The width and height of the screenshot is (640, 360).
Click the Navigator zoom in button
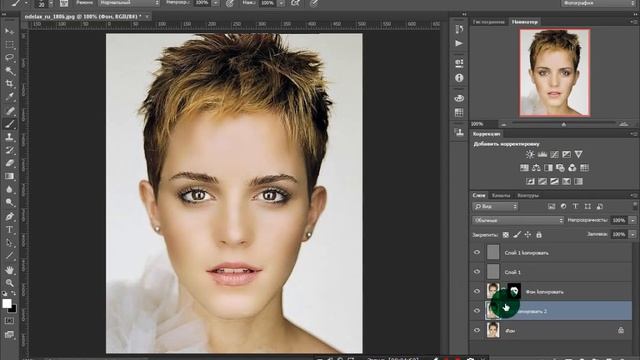pos(624,124)
